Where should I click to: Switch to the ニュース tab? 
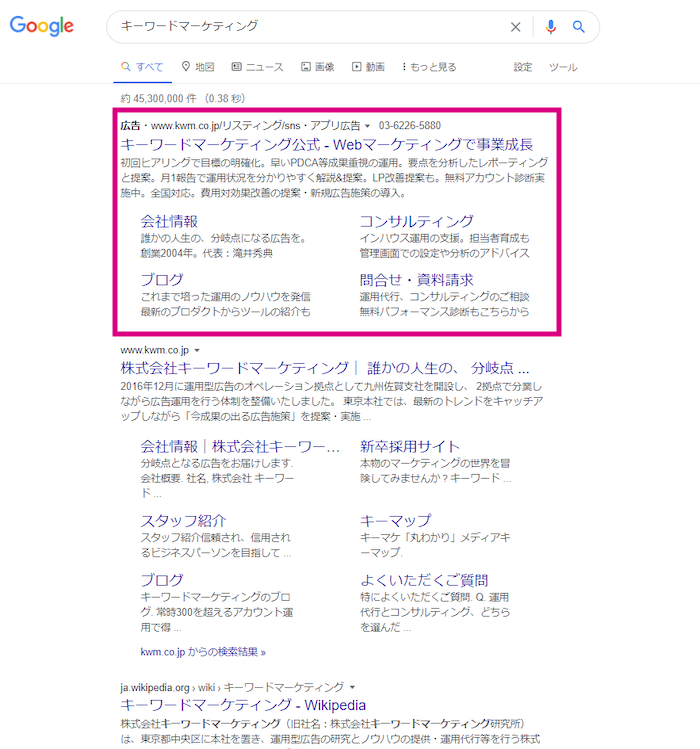tap(258, 67)
